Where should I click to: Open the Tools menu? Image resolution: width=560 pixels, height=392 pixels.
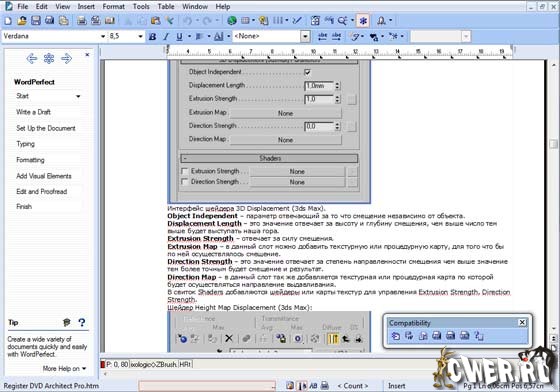click(x=141, y=7)
